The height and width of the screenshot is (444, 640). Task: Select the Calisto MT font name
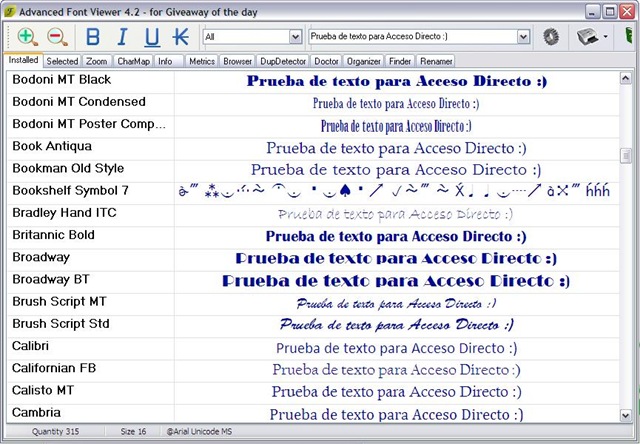point(43,391)
